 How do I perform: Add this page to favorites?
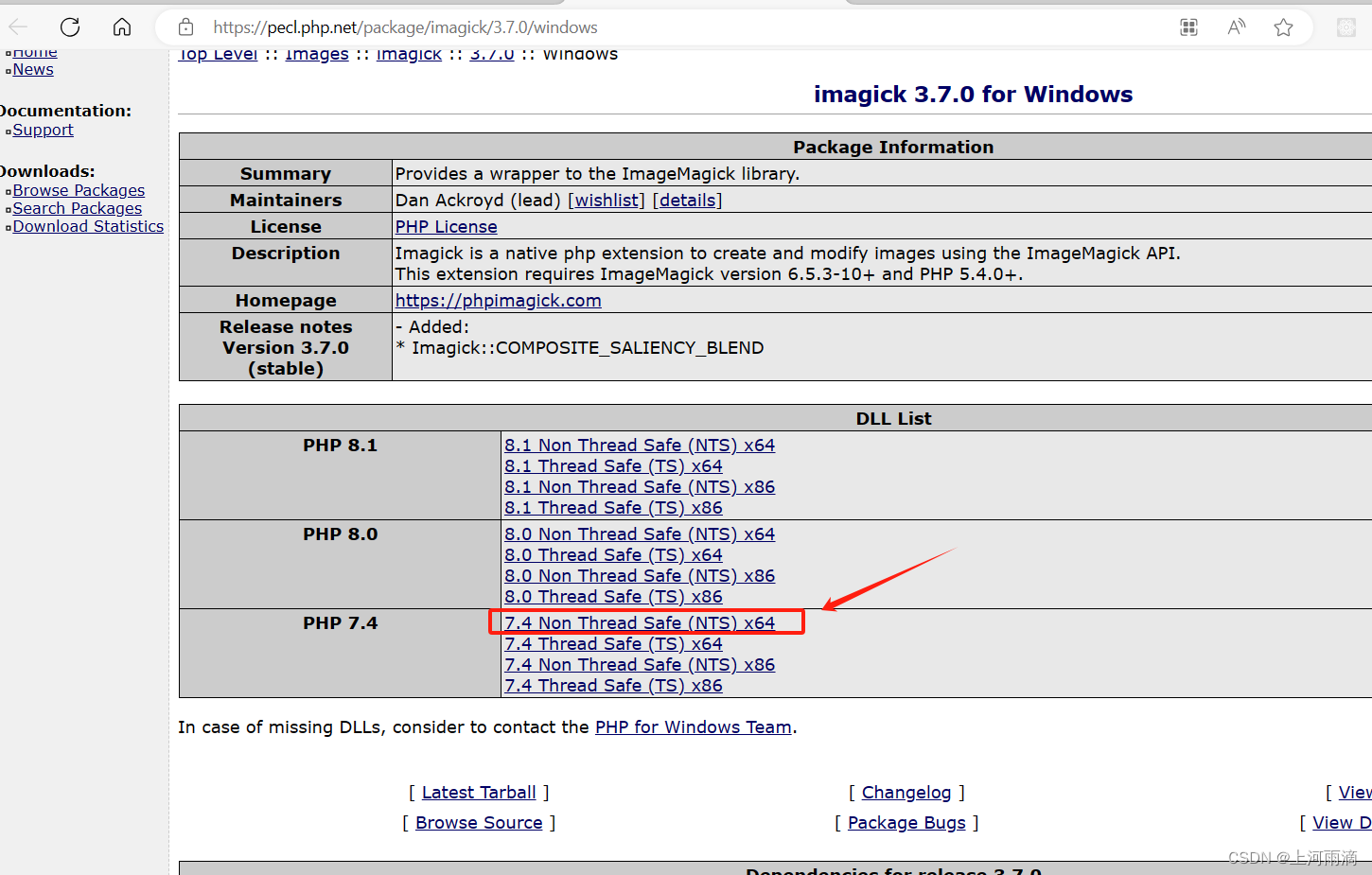click(1283, 26)
